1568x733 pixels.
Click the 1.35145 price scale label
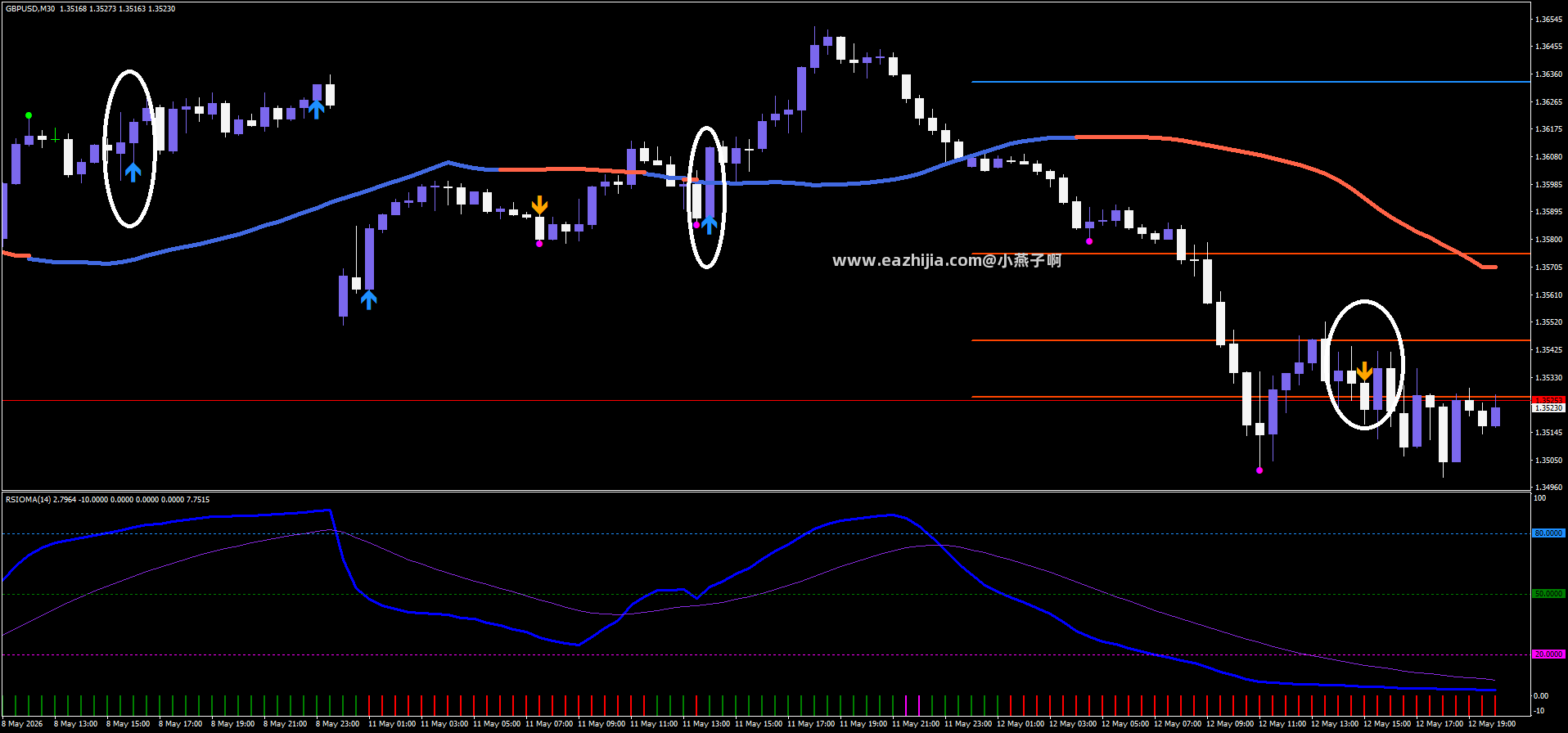click(1548, 433)
